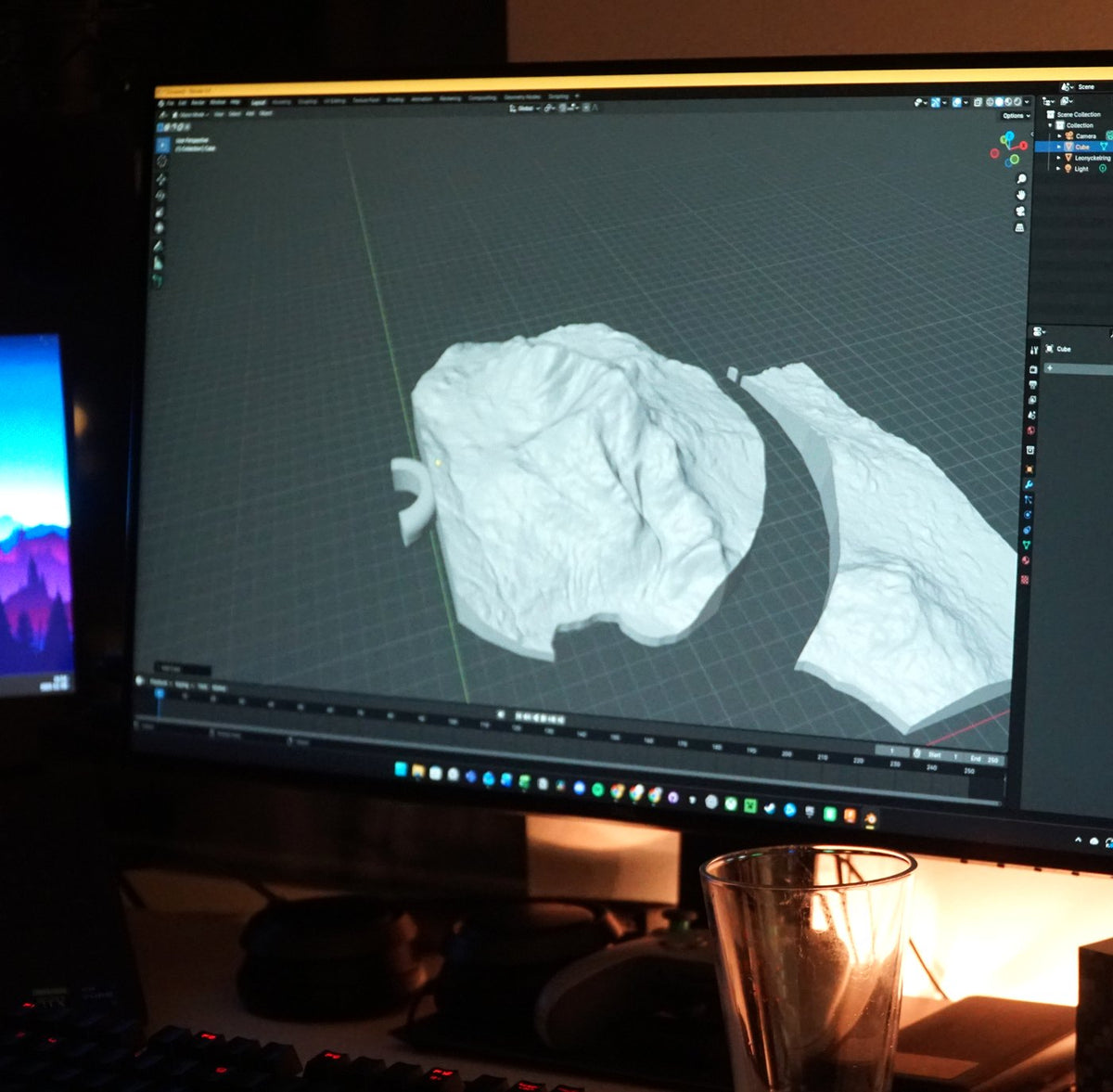Screen dimensions: 1113x1092
Task: Open the Help menu
Action: 235,103
